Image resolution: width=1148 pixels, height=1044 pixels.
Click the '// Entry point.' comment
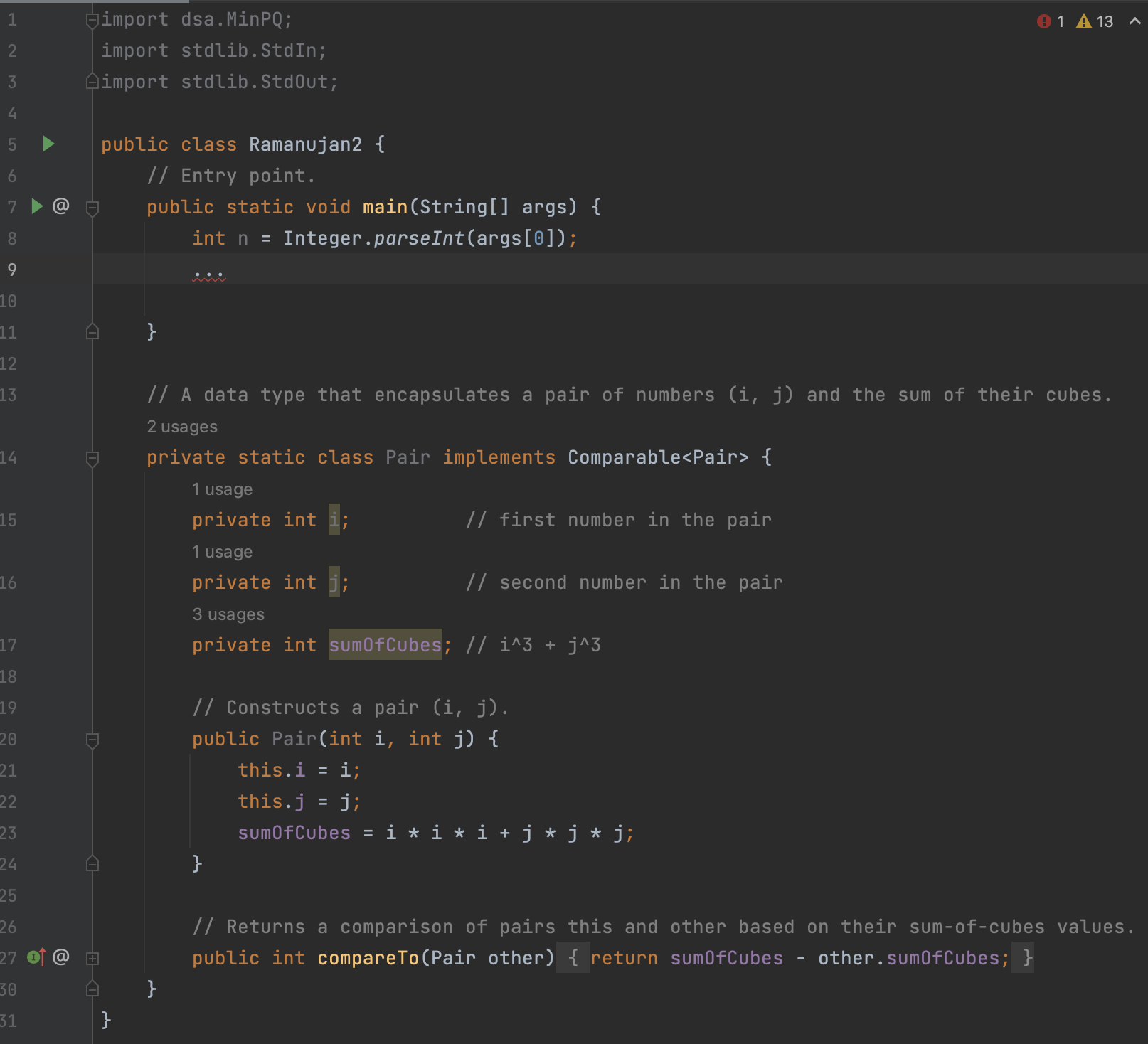click(230, 176)
